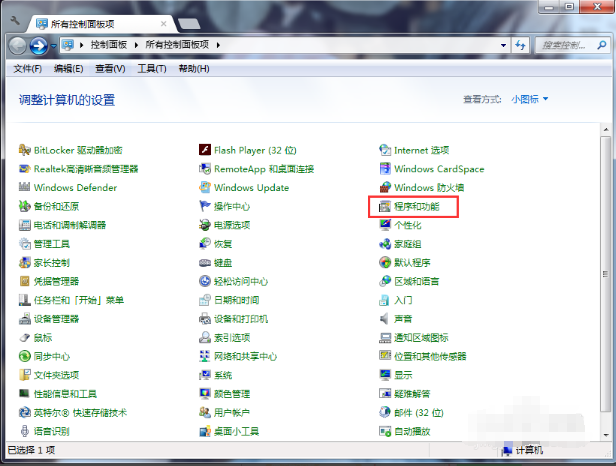Open the recent pages arrow beside Forward

point(53,46)
